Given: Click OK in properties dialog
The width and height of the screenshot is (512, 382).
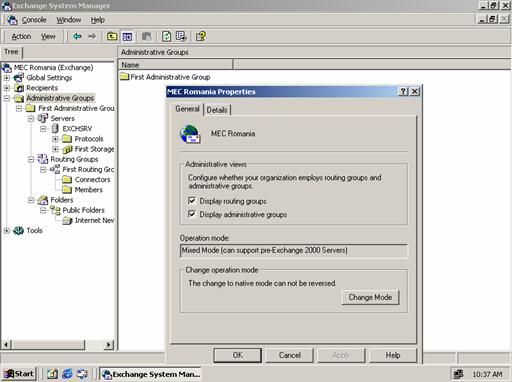Looking at the screenshot, I should click(x=238, y=355).
